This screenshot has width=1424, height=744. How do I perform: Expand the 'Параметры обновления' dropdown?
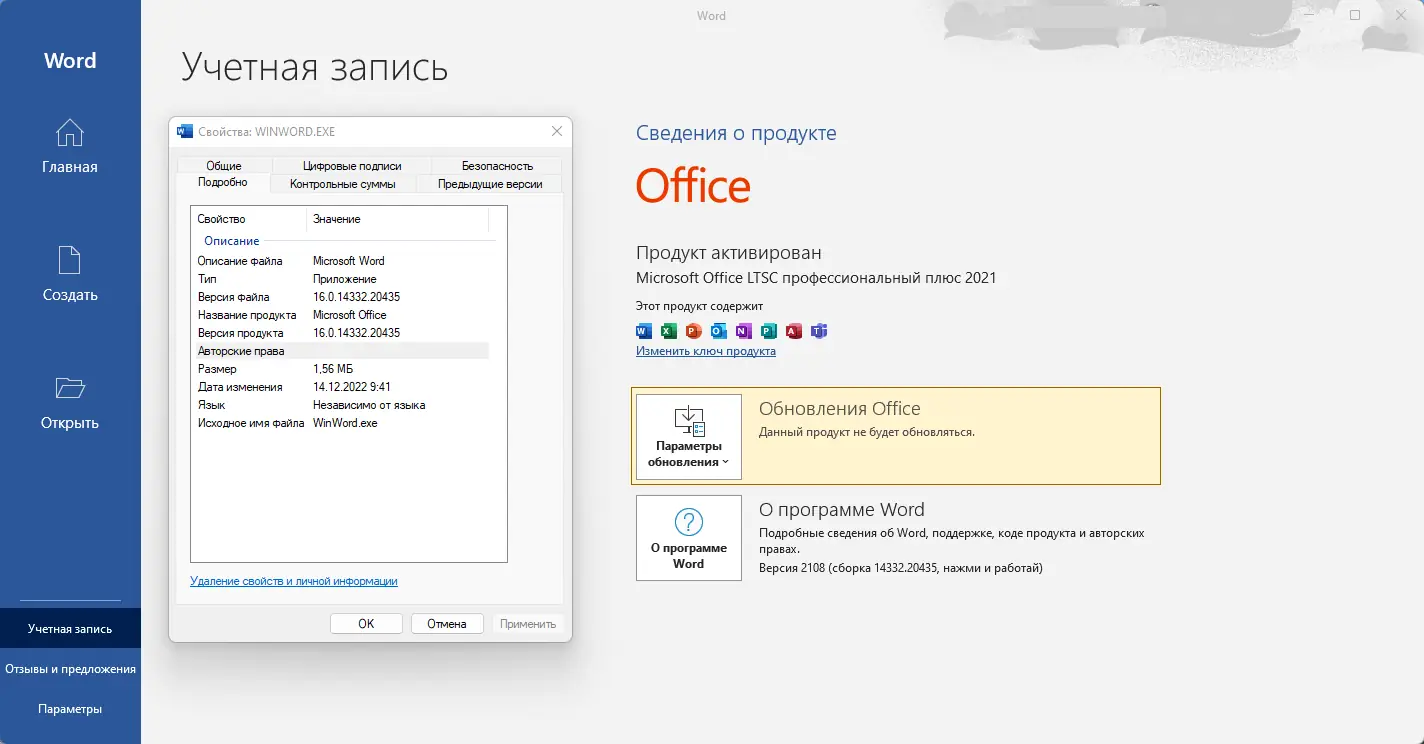tap(688, 437)
